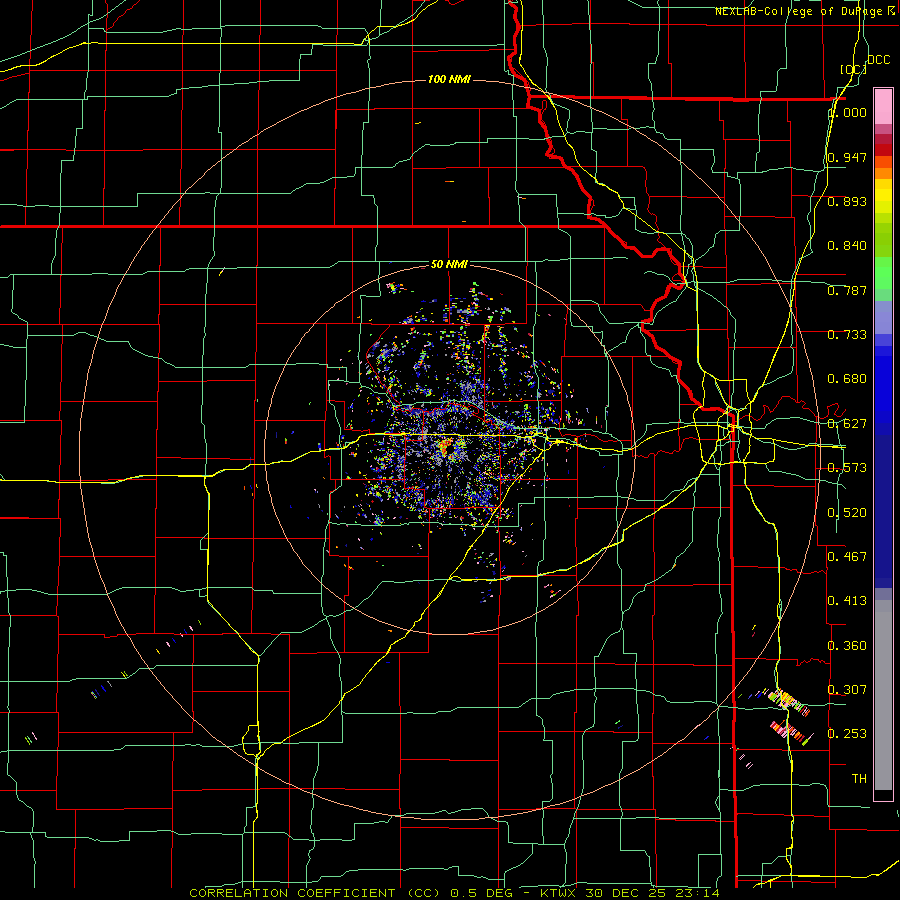Click the 0.467 legend value

[x=848, y=557]
